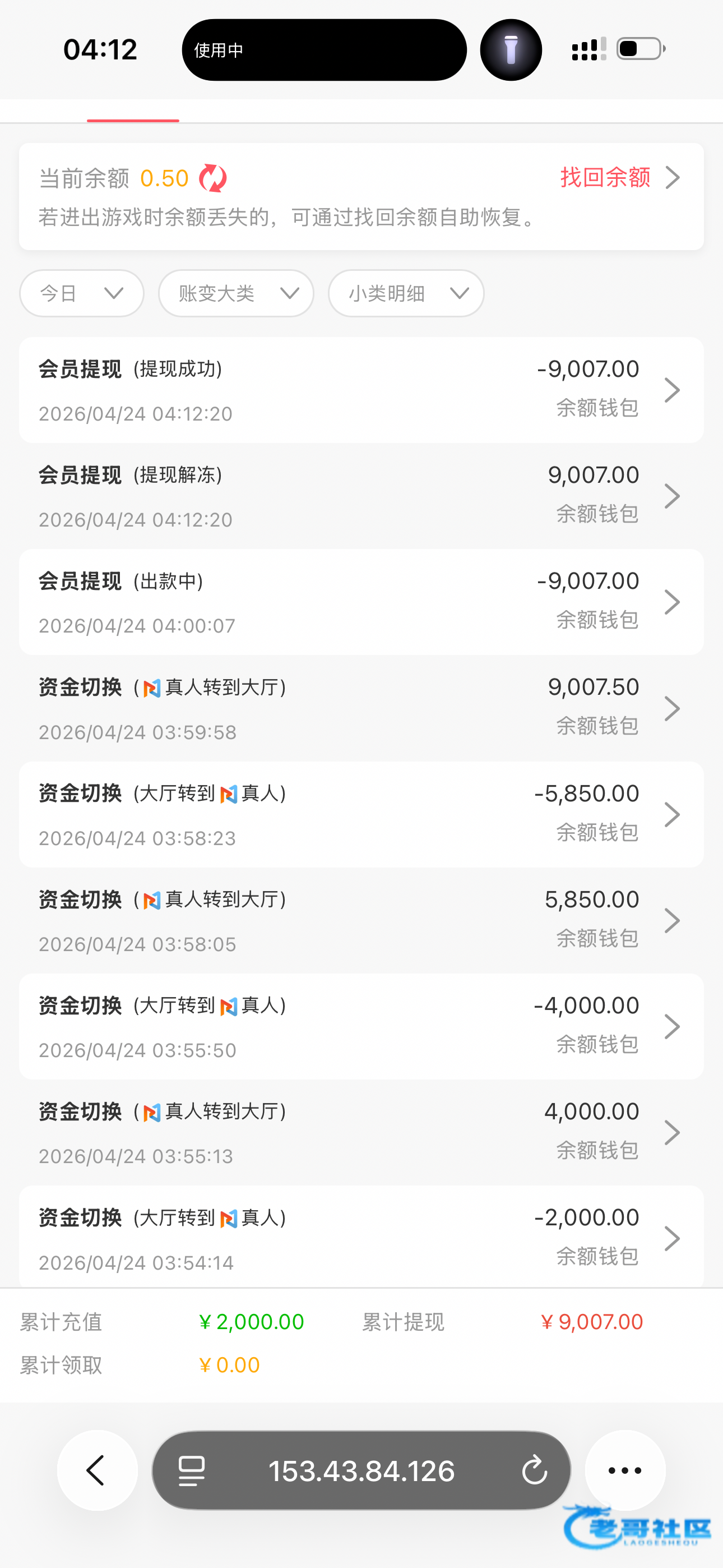This screenshot has height=1568, width=723.
Task: Tap the 153.43.84.126 address bar
Action: point(361,1470)
